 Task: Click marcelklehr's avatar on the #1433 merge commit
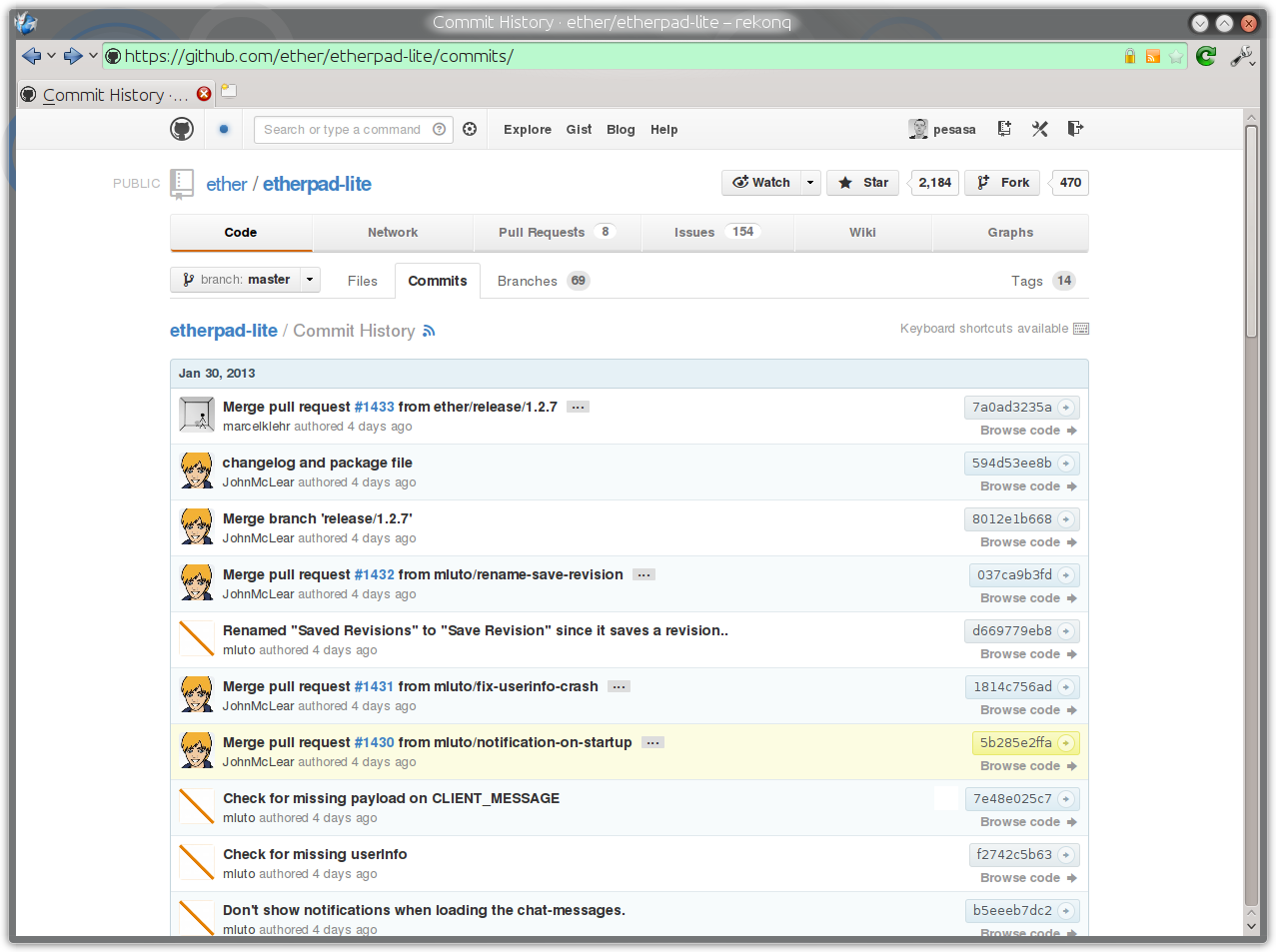click(x=197, y=414)
